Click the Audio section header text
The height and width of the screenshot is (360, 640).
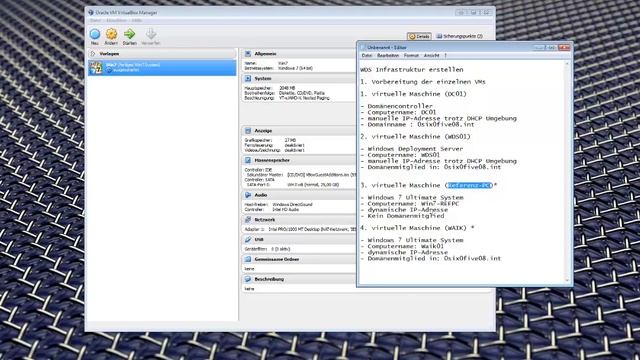click(x=261, y=195)
